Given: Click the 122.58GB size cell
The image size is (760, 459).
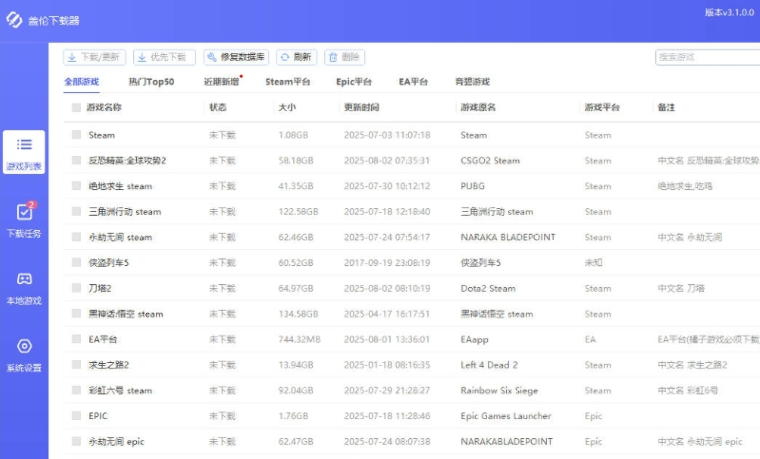Looking at the screenshot, I should tap(298, 212).
